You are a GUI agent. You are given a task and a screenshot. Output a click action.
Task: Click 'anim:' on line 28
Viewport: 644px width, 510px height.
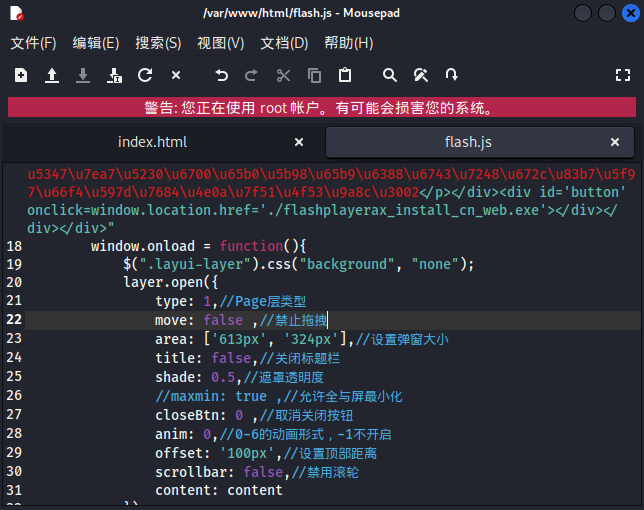tap(175, 434)
